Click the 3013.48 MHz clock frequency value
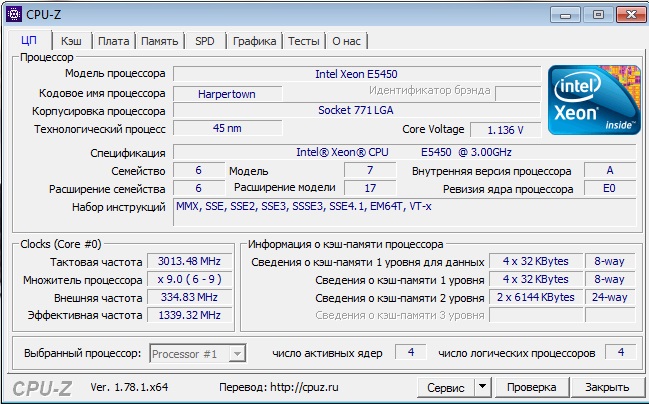Image resolution: width=649 pixels, height=404 pixels. [x=189, y=261]
